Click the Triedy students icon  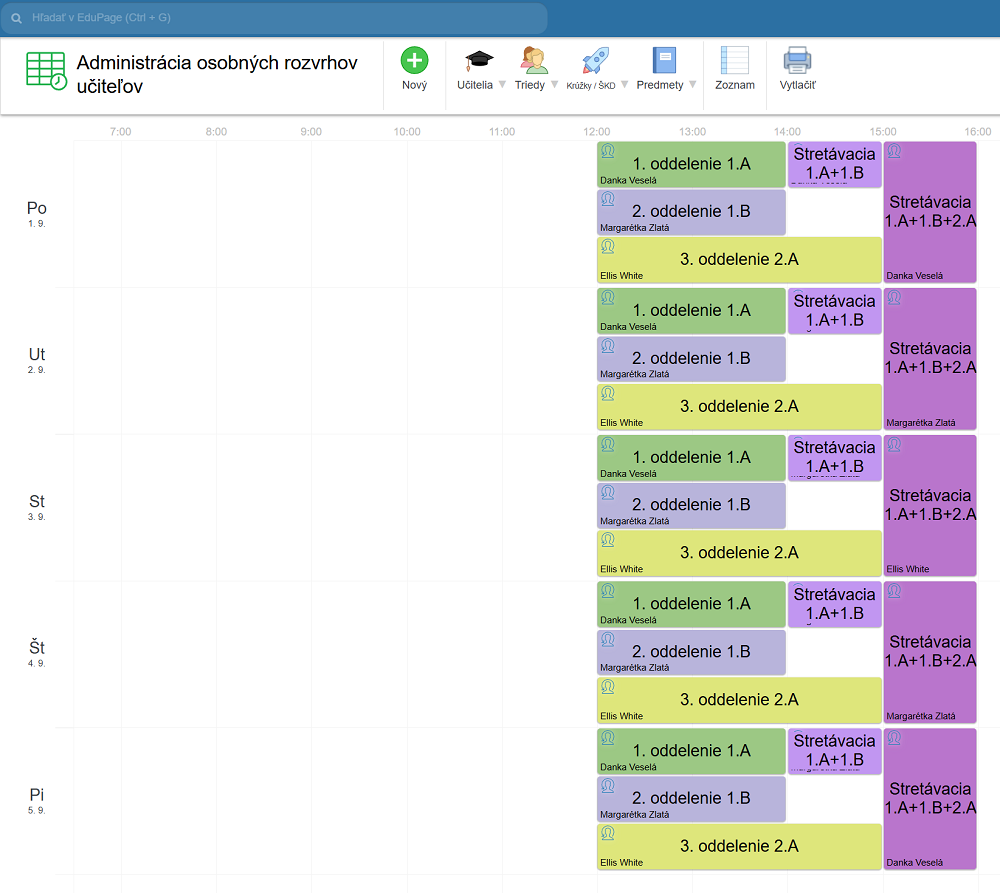[x=534, y=61]
